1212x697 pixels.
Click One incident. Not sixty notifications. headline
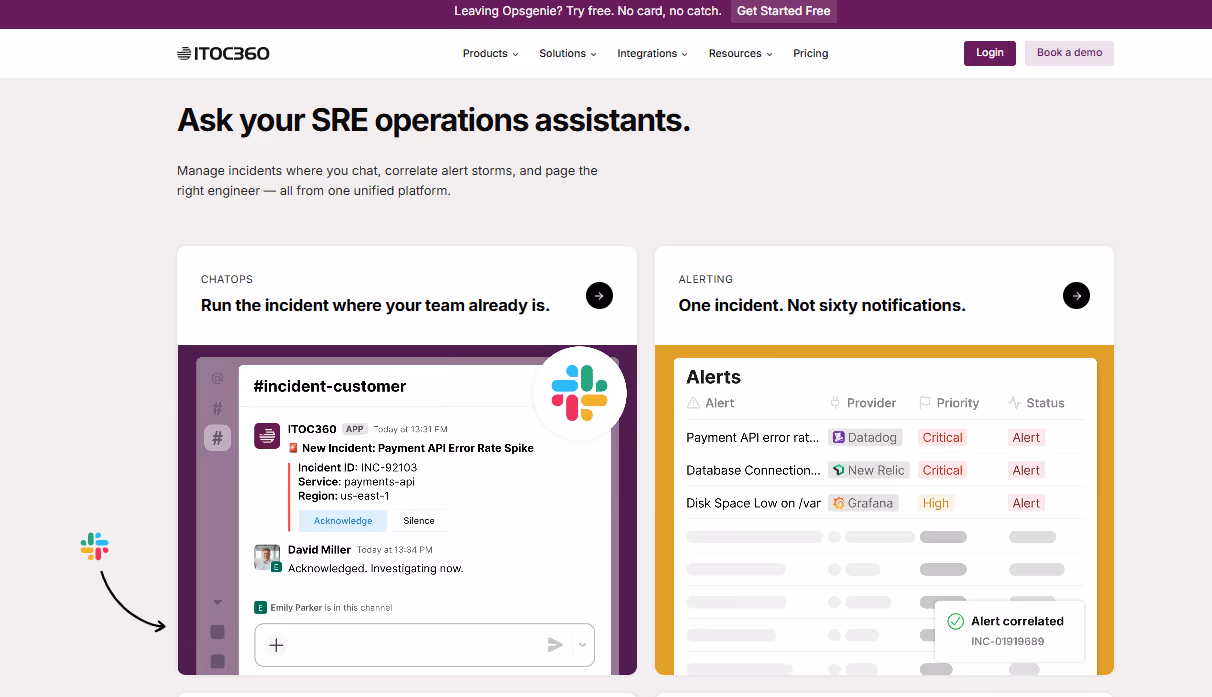click(x=822, y=305)
